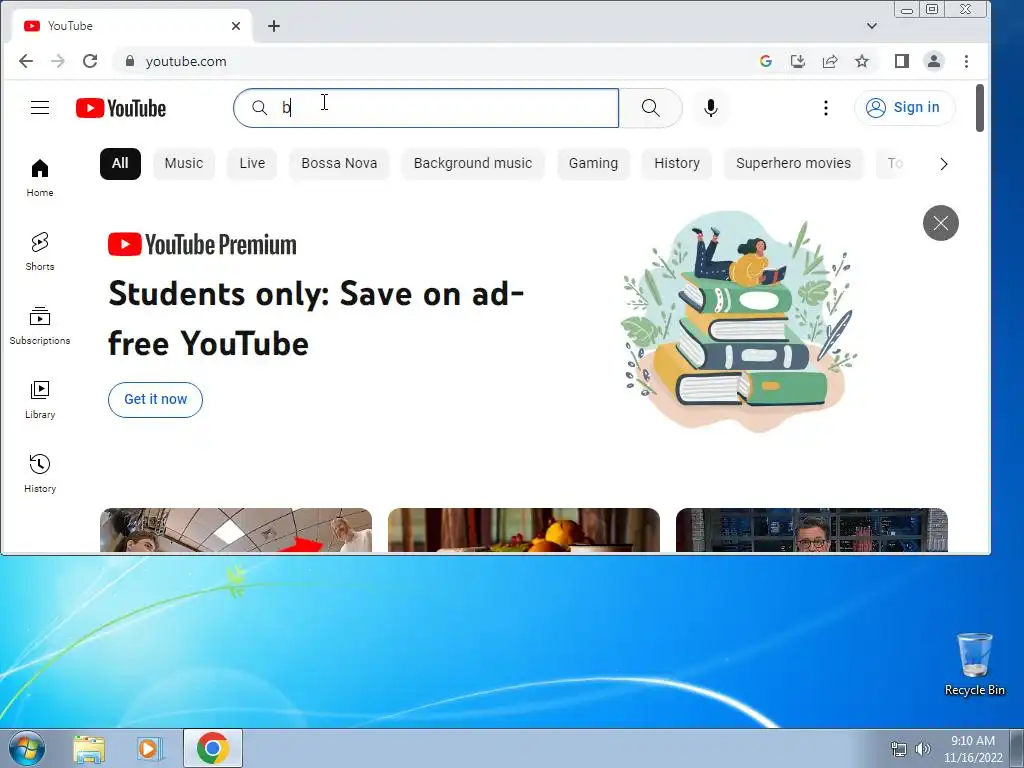Screen dimensions: 1024x768
Task: Open Shorts from the sidebar
Action: tap(40, 251)
